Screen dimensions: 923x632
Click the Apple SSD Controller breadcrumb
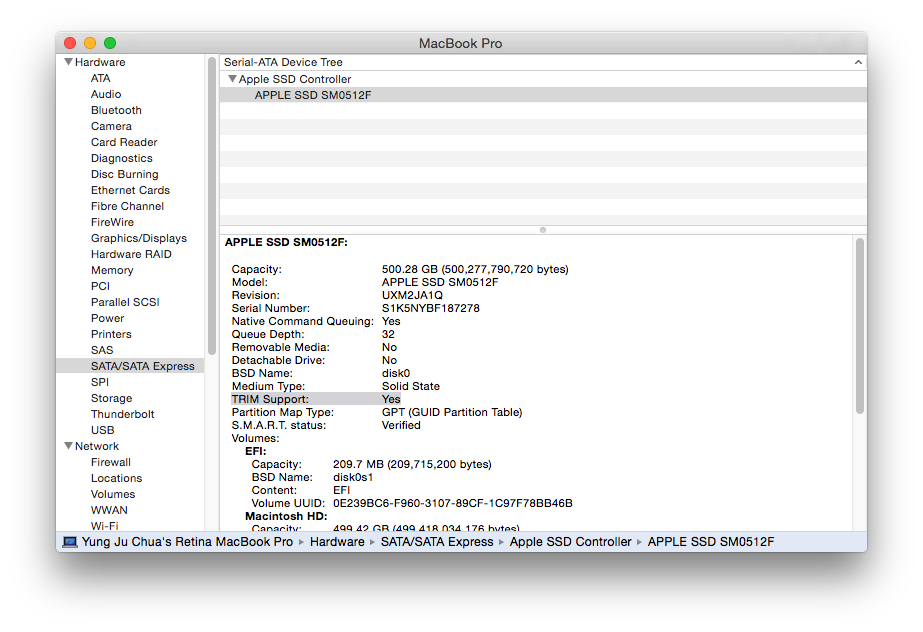point(570,542)
